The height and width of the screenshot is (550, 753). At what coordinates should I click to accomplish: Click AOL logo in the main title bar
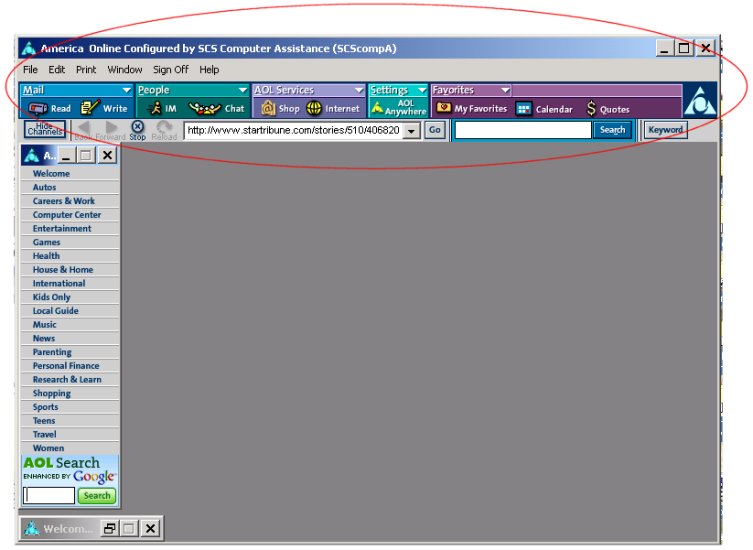coord(29,48)
